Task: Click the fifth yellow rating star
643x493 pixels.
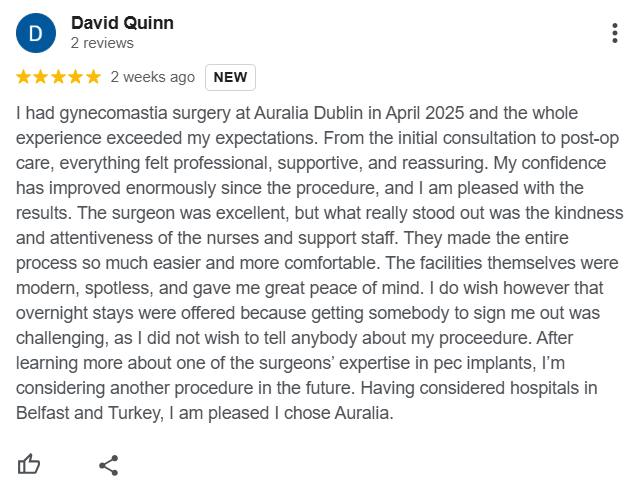Action: tap(93, 77)
